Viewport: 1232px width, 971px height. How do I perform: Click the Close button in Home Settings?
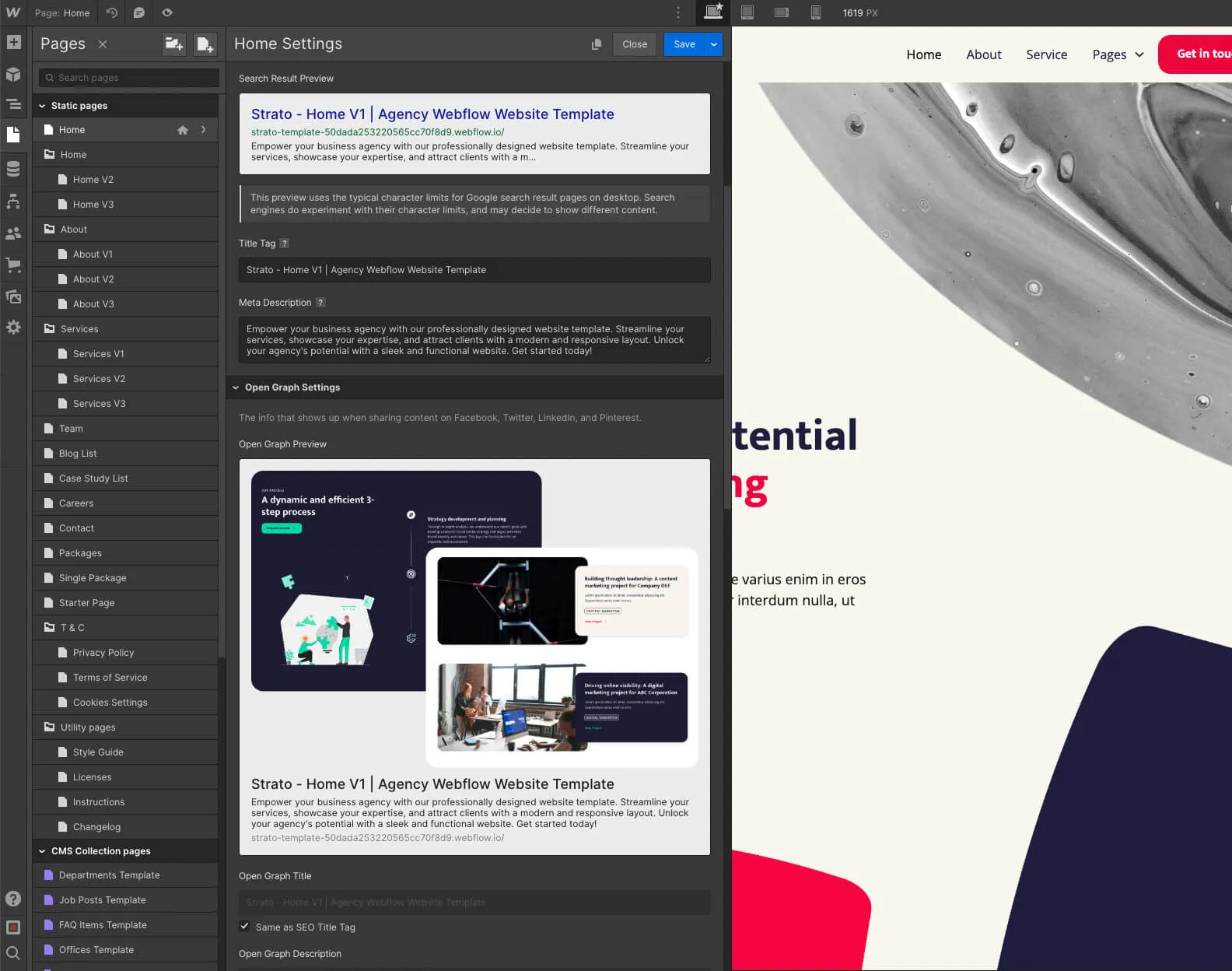[x=635, y=44]
